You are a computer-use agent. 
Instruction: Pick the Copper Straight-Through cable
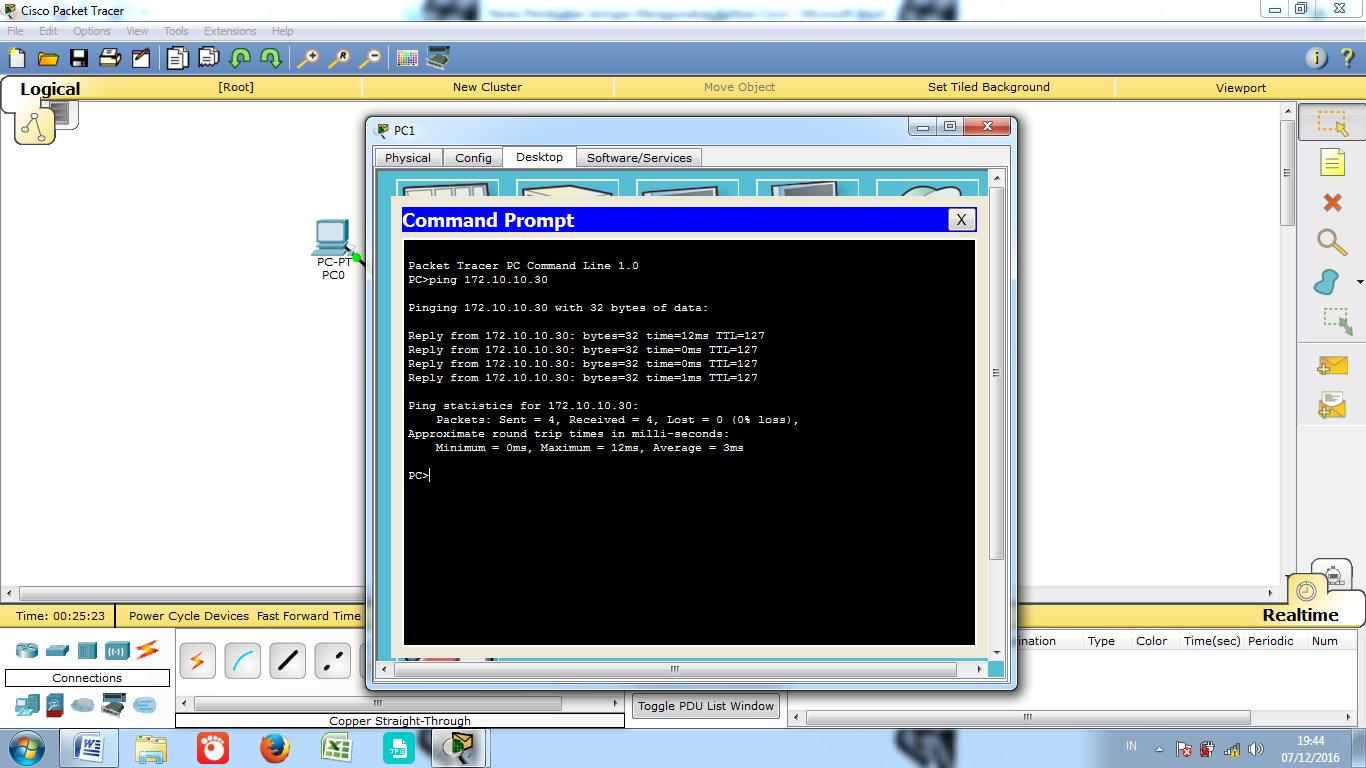pyautogui.click(x=288, y=661)
